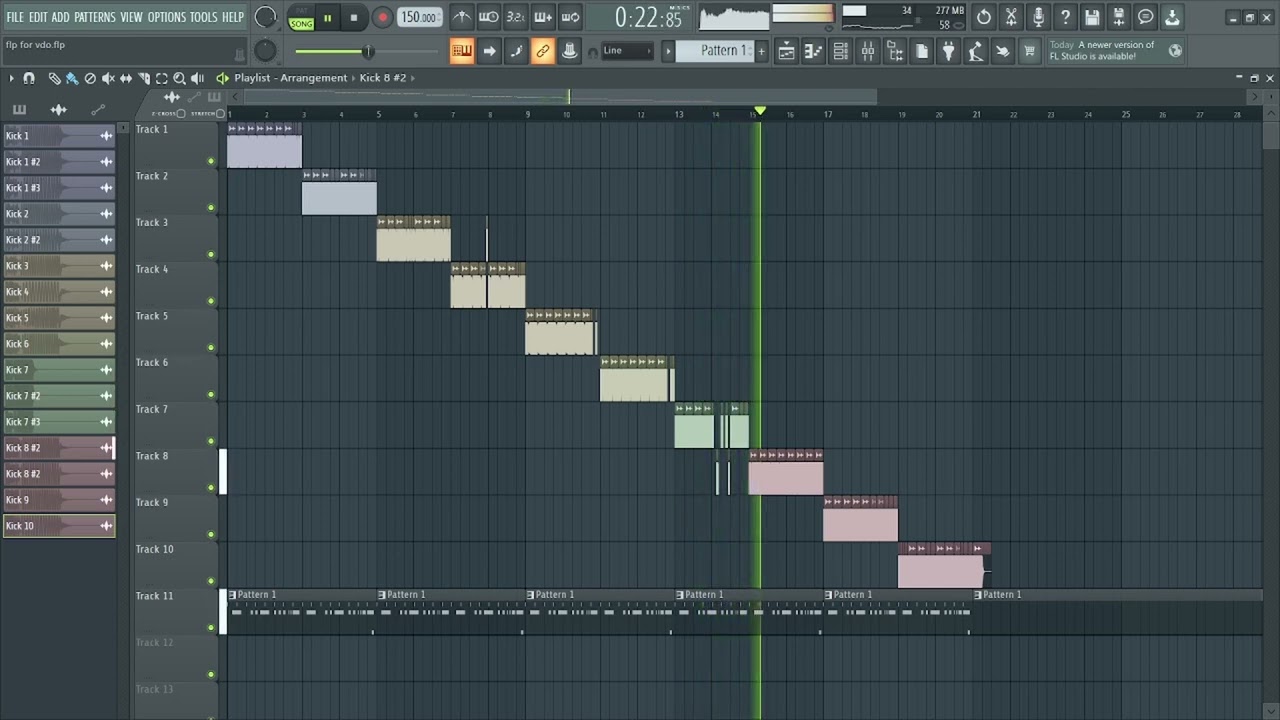This screenshot has height=720, width=1280.
Task: Open the Mixer view icon
Action: 867,52
